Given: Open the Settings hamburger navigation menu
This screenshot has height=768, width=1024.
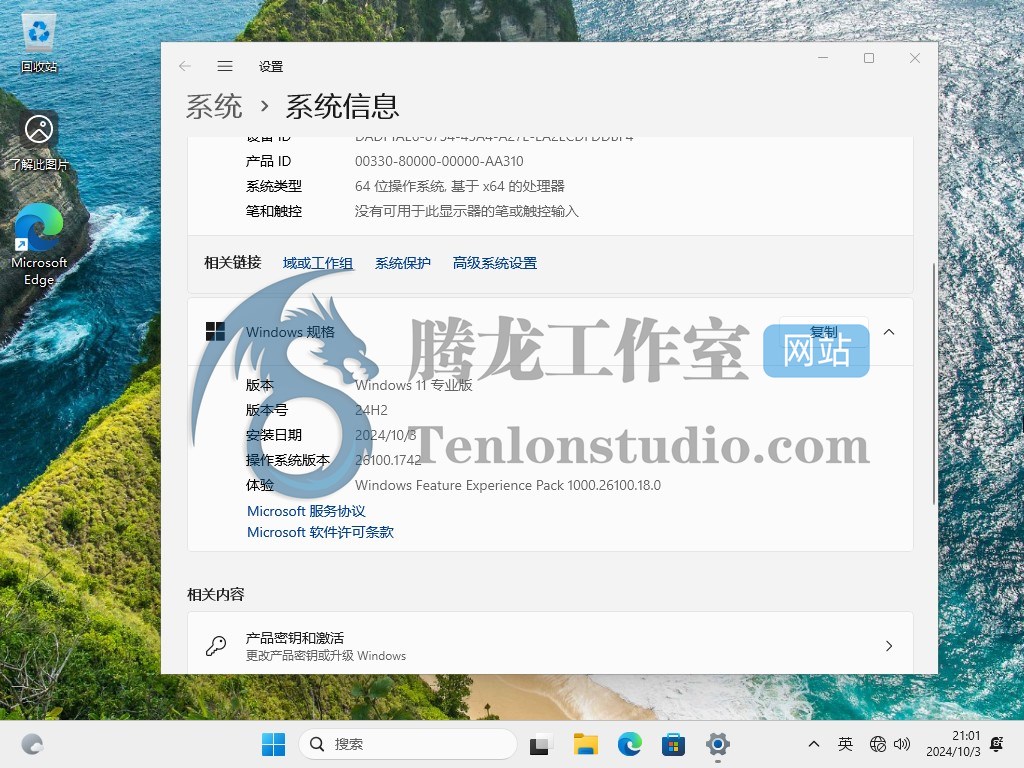Looking at the screenshot, I should tap(225, 66).
